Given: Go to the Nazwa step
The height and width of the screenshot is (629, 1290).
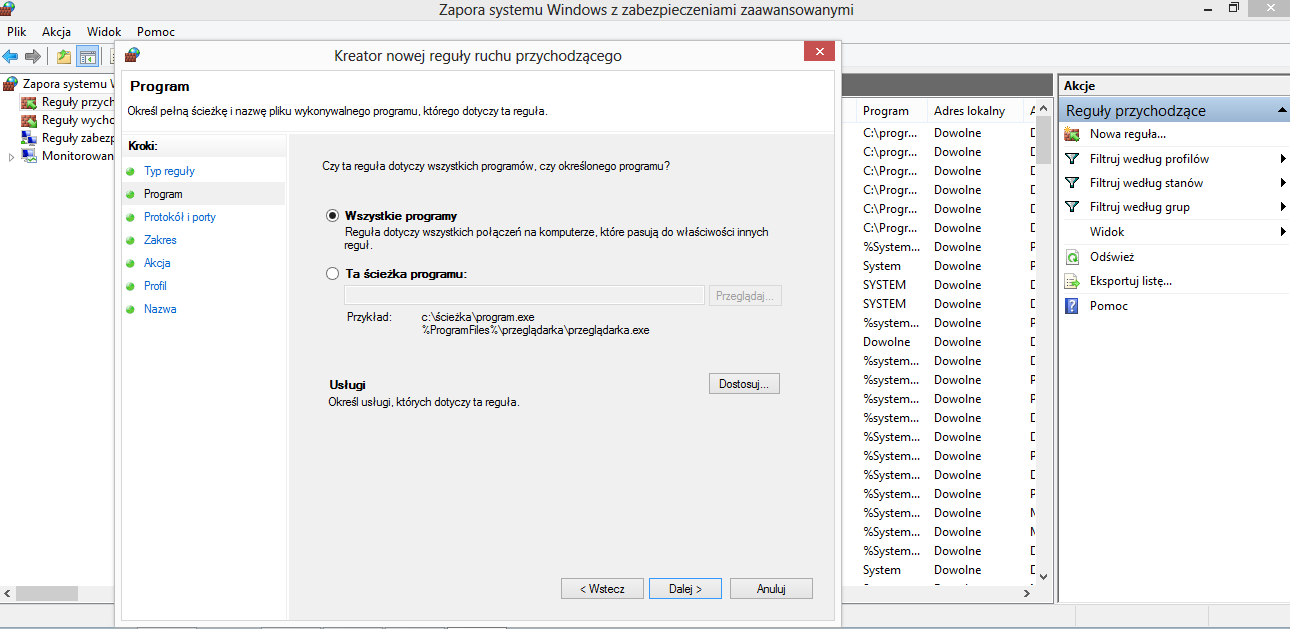Looking at the screenshot, I should click(x=160, y=309).
